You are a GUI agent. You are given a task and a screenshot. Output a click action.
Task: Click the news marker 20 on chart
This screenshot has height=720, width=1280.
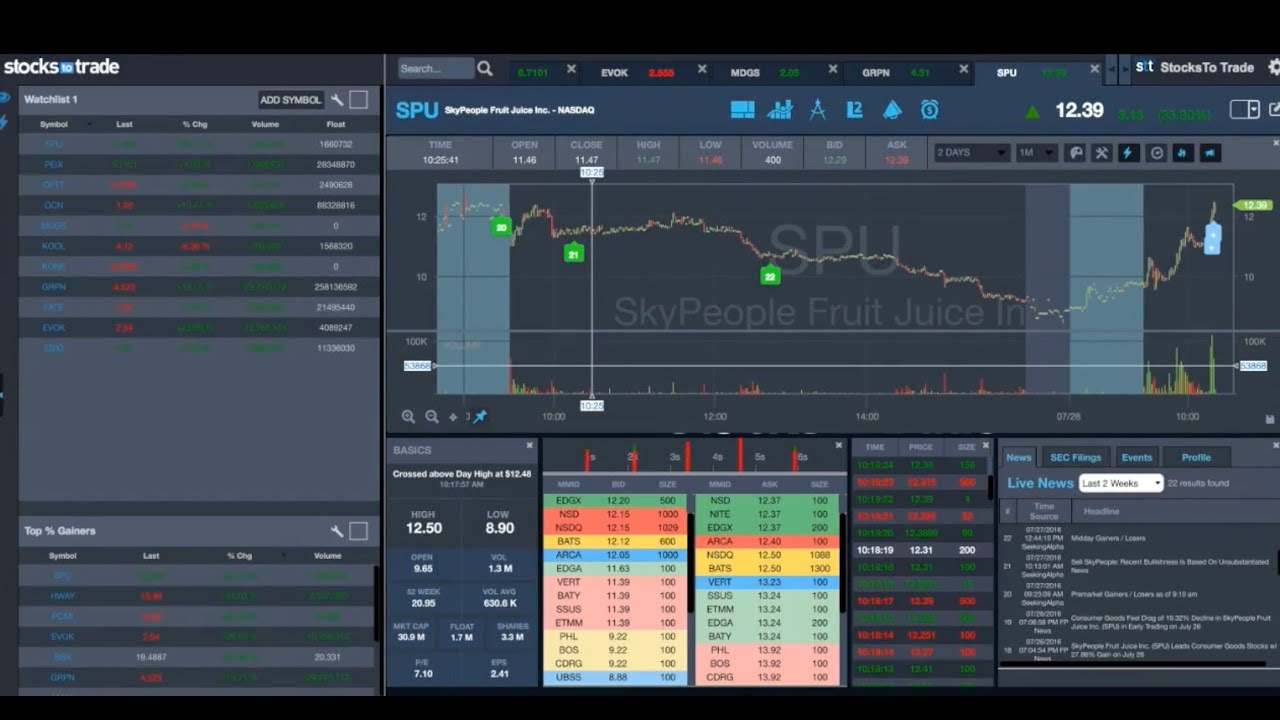pos(501,228)
